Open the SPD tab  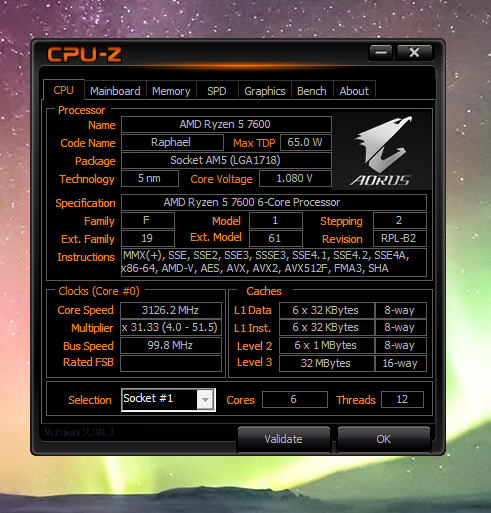point(217,91)
